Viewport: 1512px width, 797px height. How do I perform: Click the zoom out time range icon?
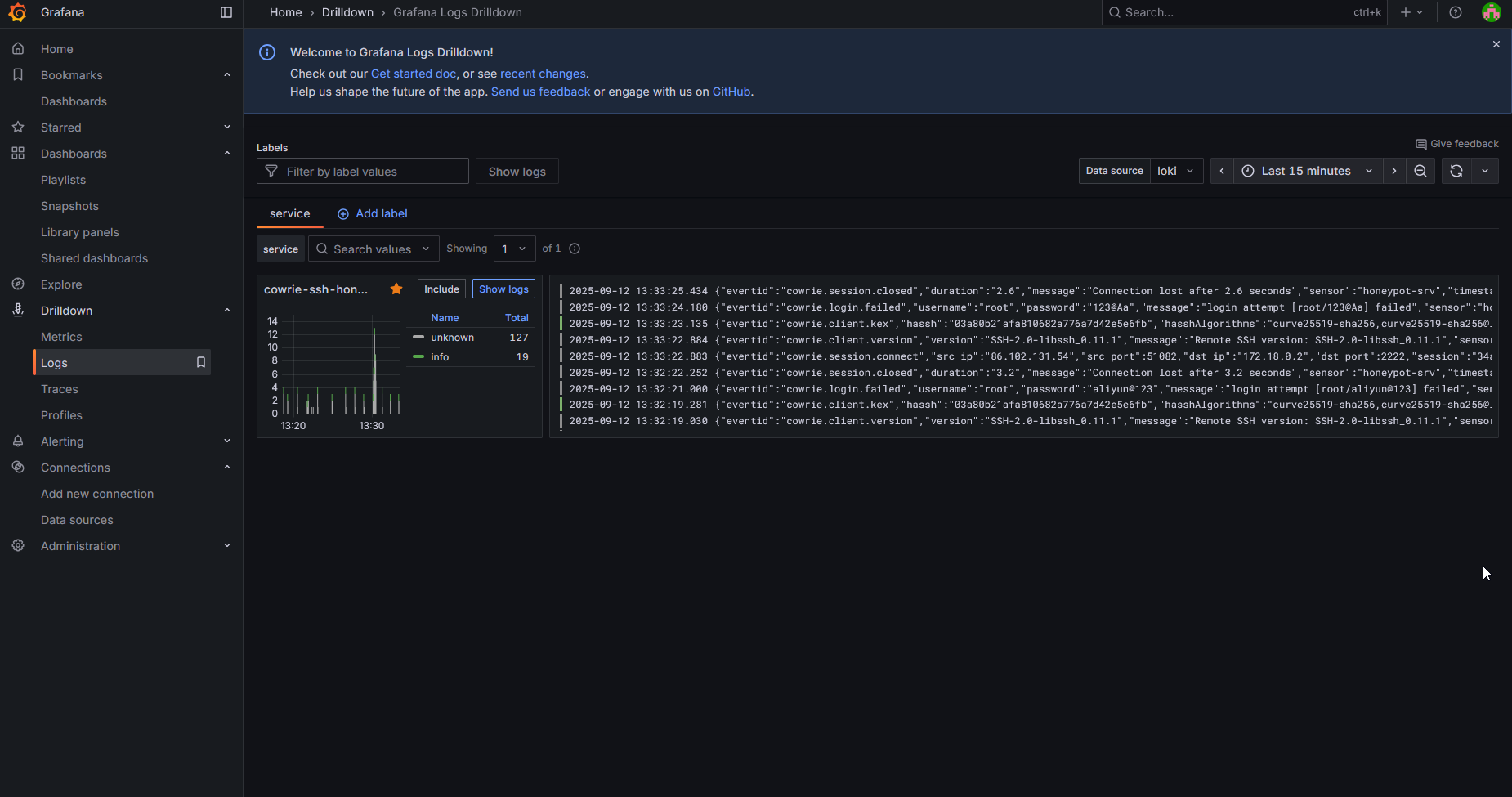click(x=1420, y=171)
